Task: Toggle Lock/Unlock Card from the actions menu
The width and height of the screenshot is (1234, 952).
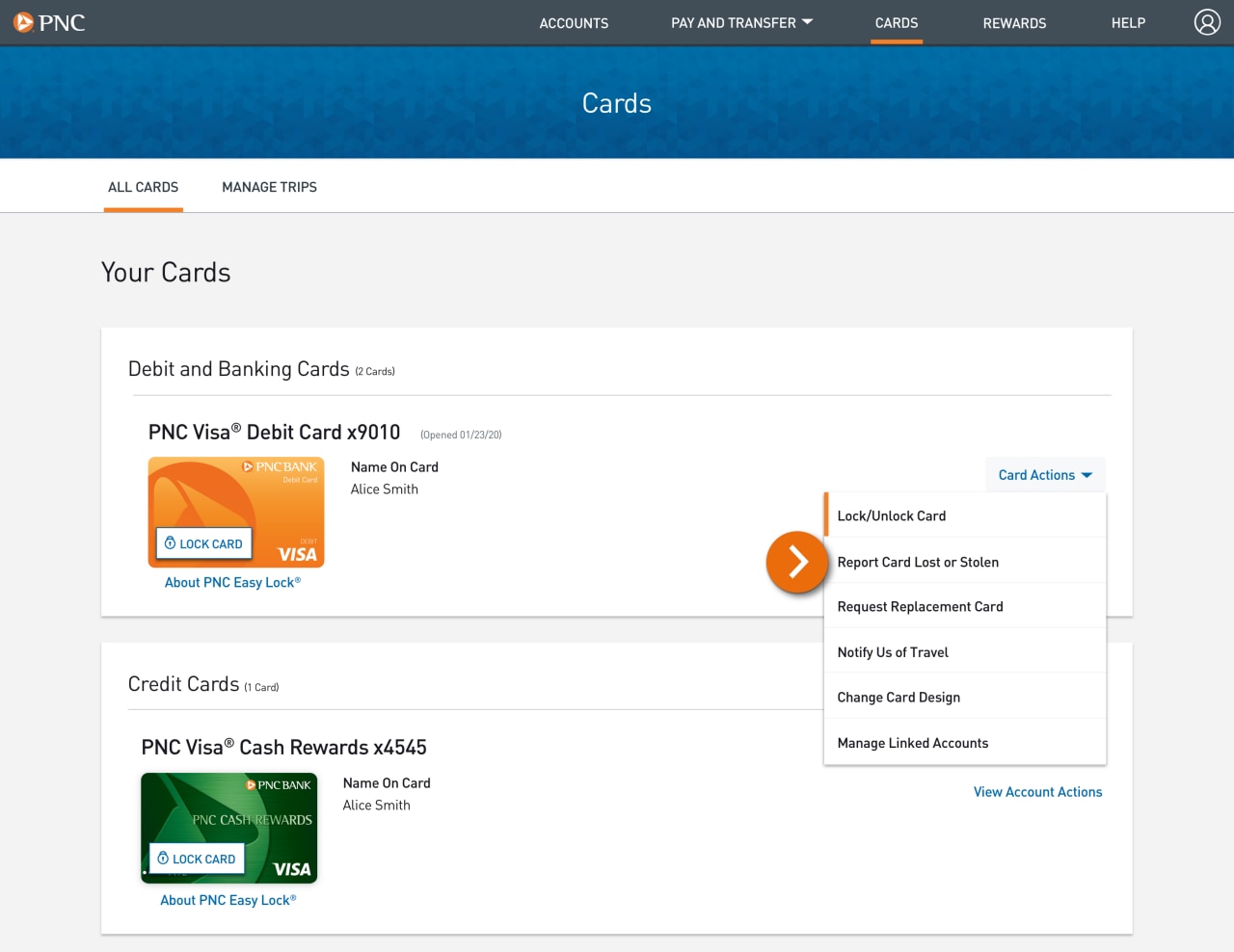Action: (x=891, y=515)
